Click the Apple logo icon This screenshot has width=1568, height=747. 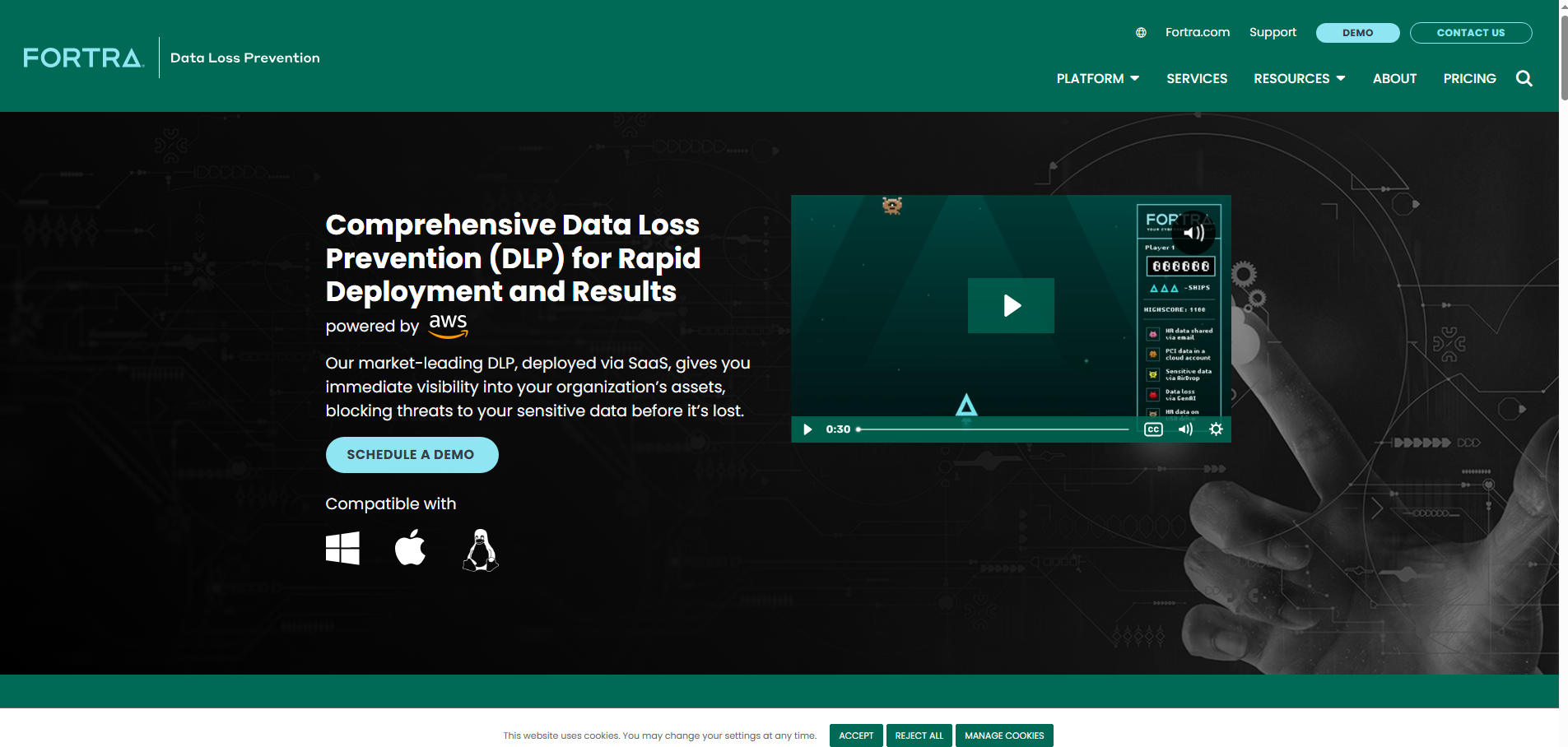pyautogui.click(x=410, y=547)
